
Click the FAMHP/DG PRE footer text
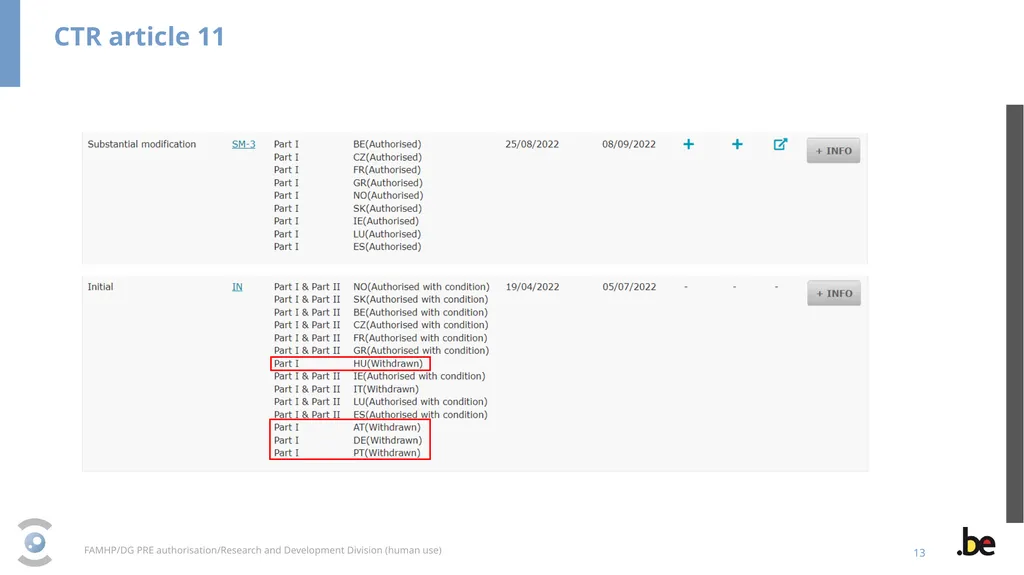[x=263, y=550]
